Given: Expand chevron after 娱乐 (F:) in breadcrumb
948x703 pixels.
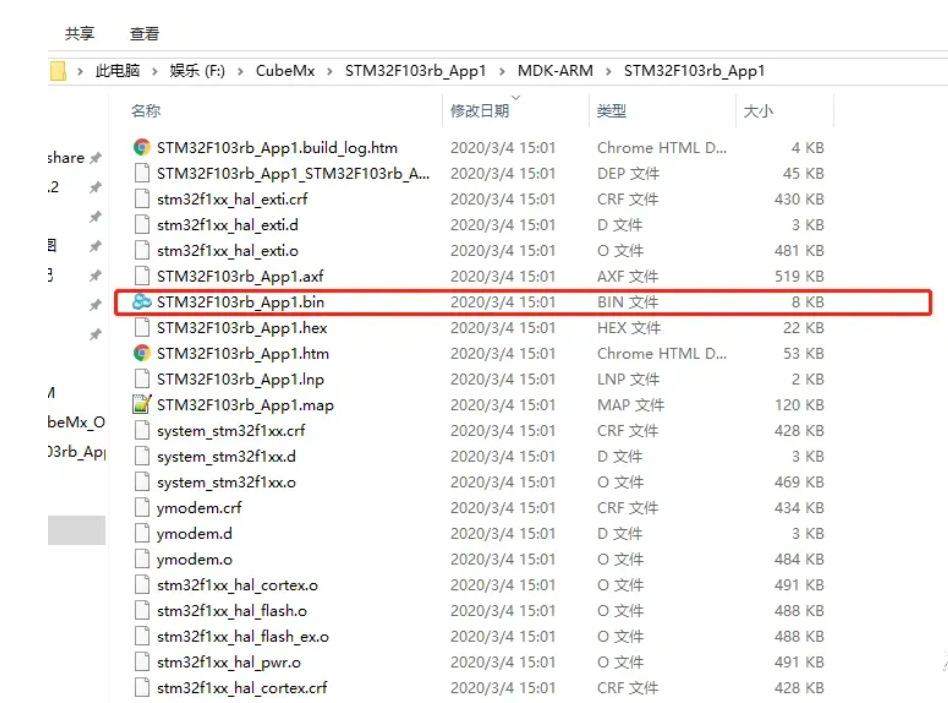Looking at the screenshot, I should [x=241, y=71].
